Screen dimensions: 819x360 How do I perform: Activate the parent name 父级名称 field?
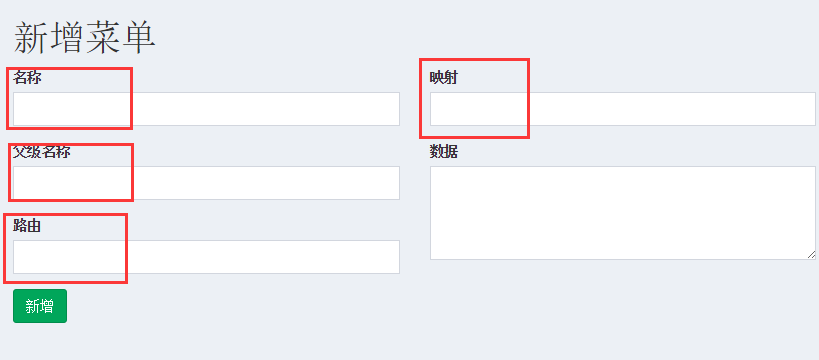(206, 183)
